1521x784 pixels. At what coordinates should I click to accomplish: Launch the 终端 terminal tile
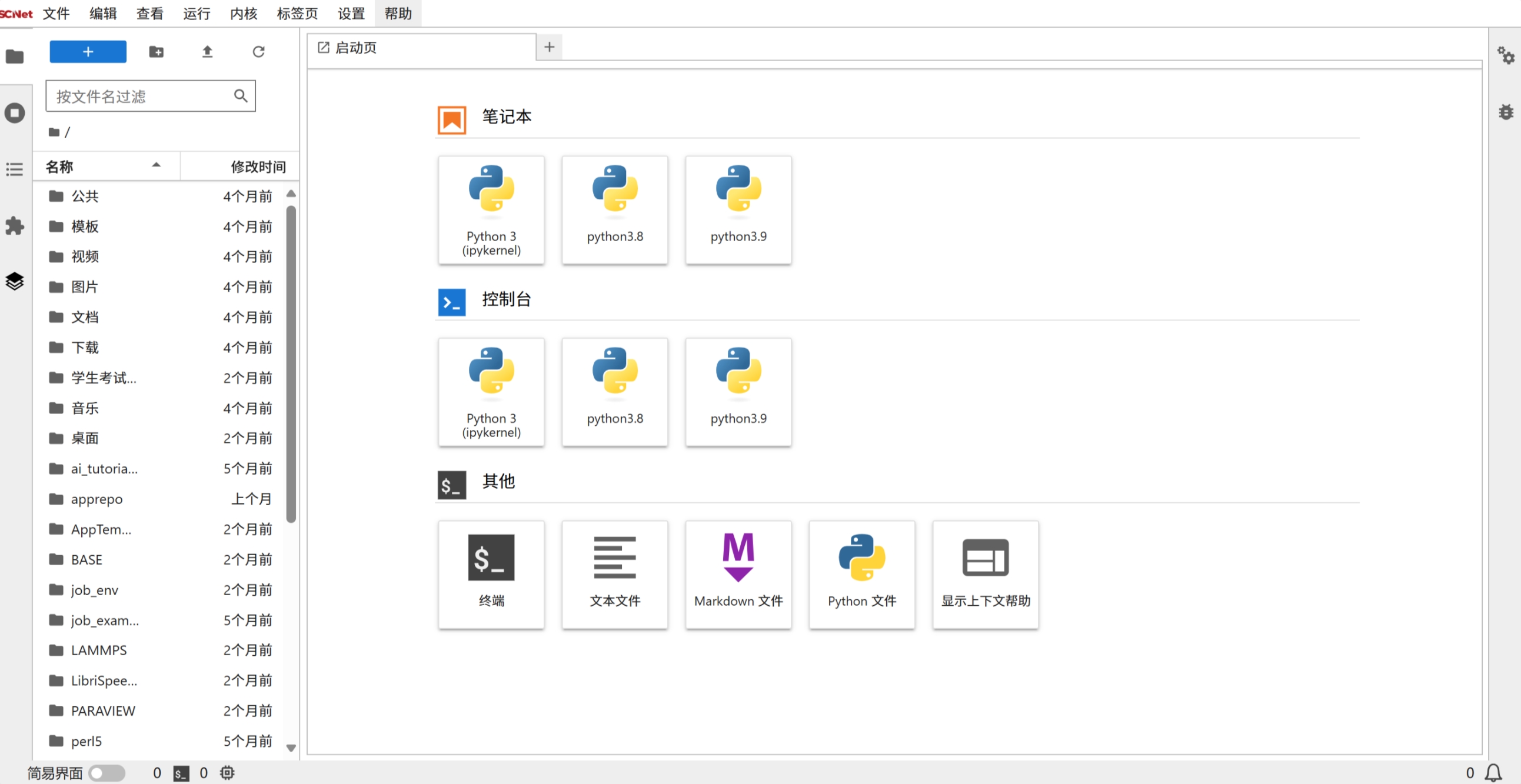491,574
